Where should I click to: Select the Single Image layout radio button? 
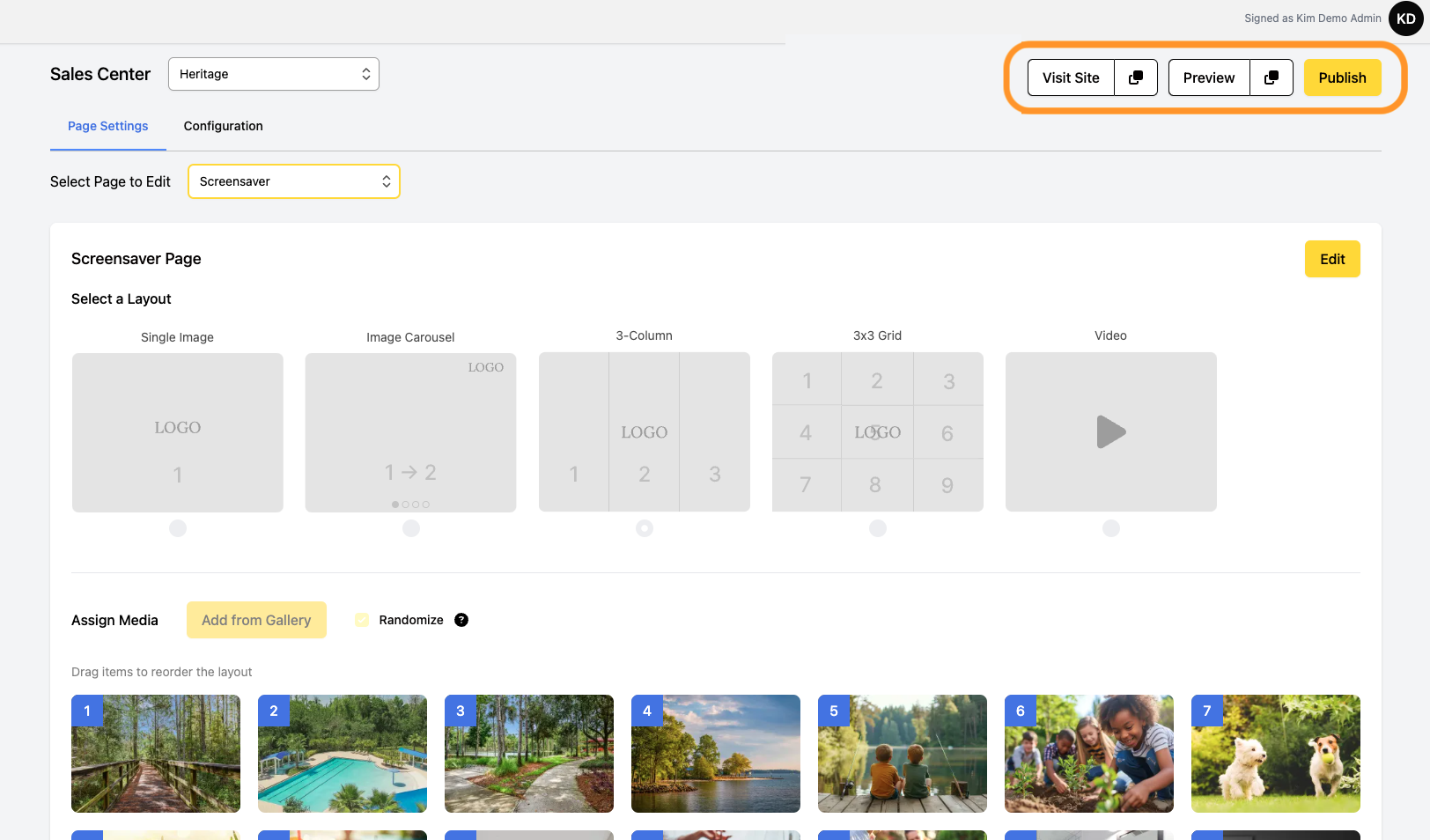pyautogui.click(x=178, y=528)
